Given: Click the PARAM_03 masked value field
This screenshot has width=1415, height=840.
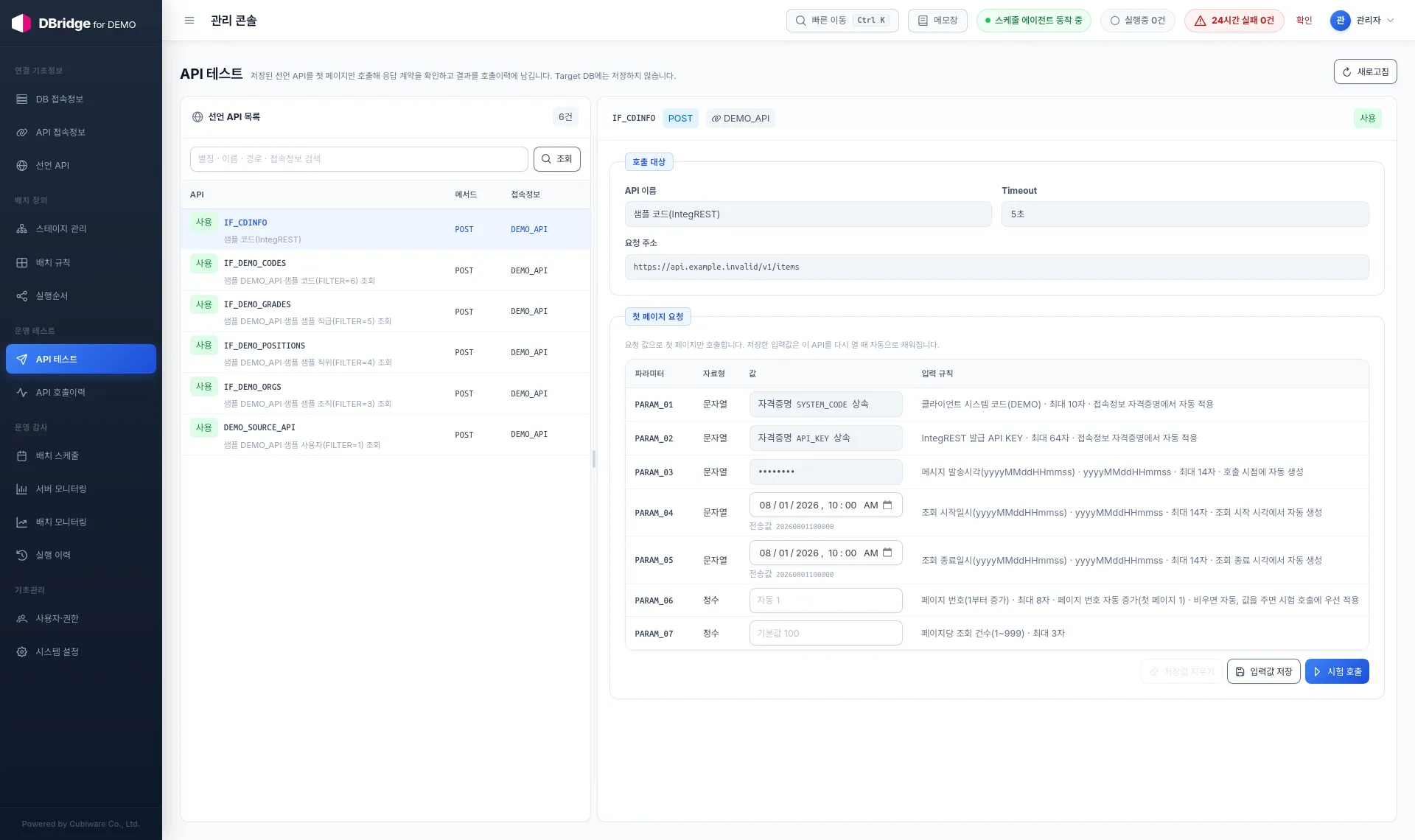Looking at the screenshot, I should [x=825, y=472].
